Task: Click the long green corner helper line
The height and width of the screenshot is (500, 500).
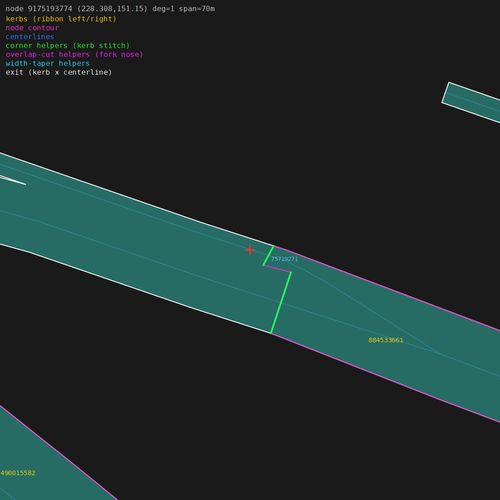Action: tap(281, 303)
